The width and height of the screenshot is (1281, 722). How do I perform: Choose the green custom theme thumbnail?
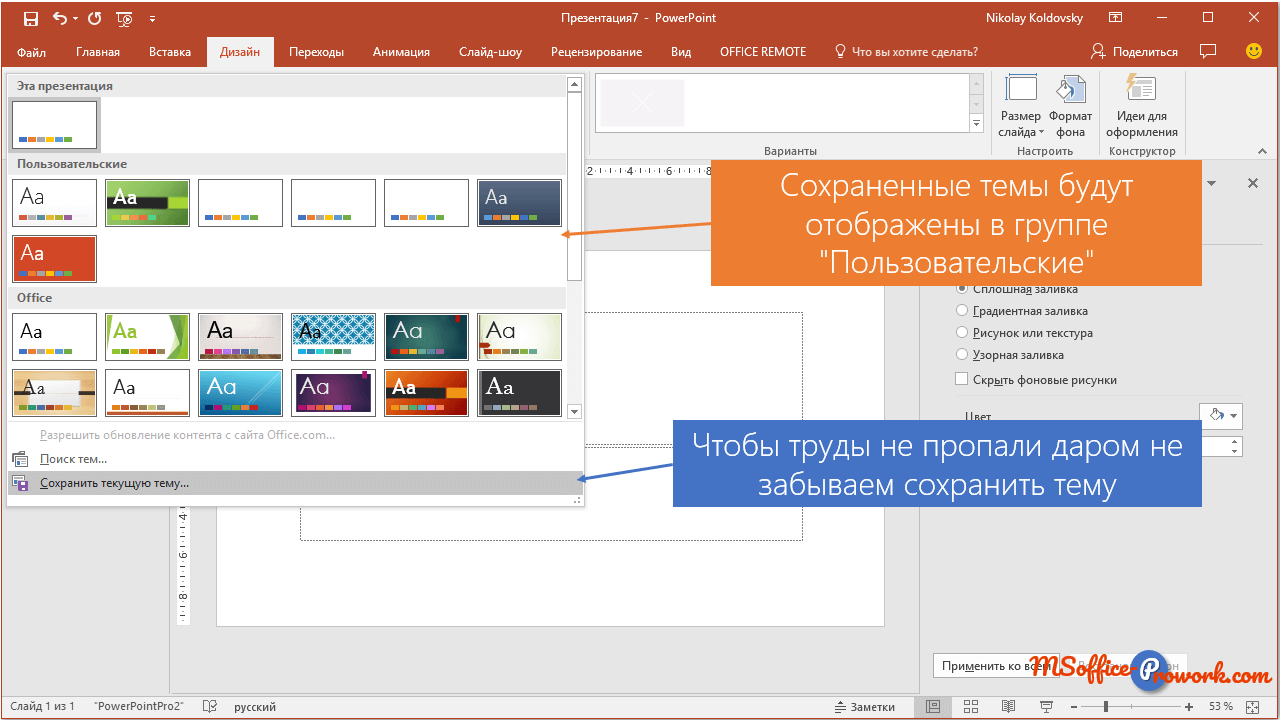pyautogui.click(x=148, y=203)
